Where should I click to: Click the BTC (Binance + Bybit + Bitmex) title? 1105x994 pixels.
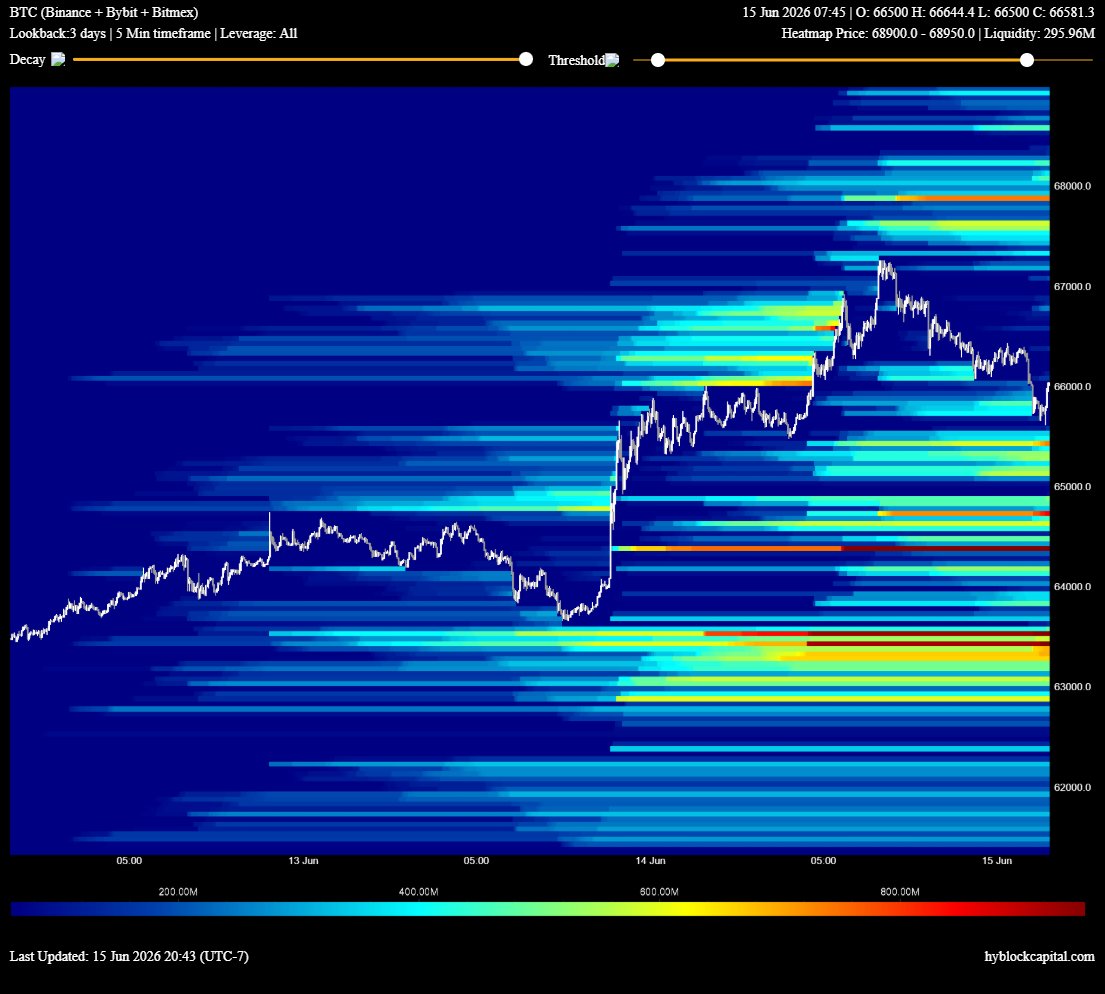104,12
